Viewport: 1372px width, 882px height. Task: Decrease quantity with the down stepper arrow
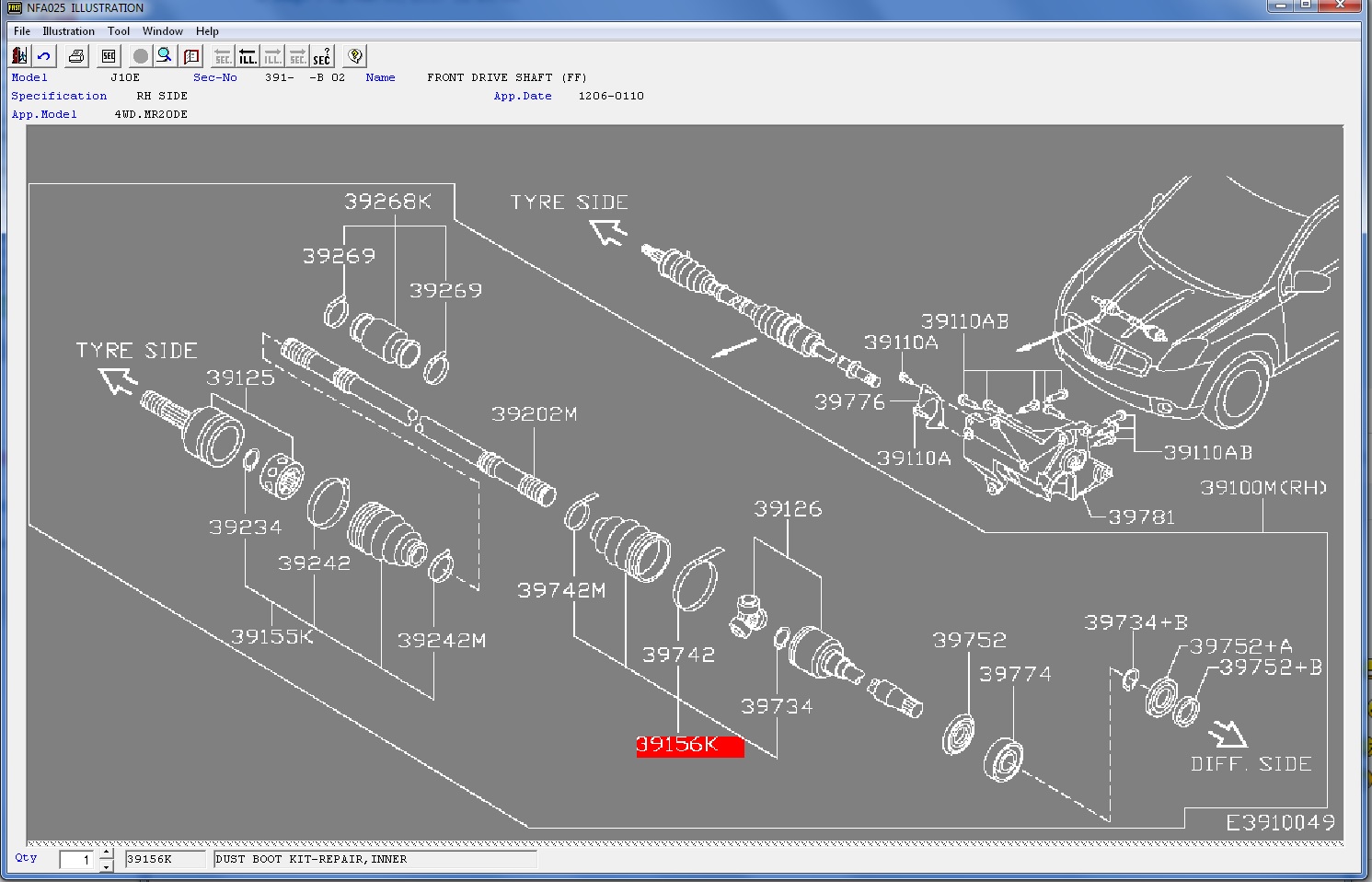(106, 865)
